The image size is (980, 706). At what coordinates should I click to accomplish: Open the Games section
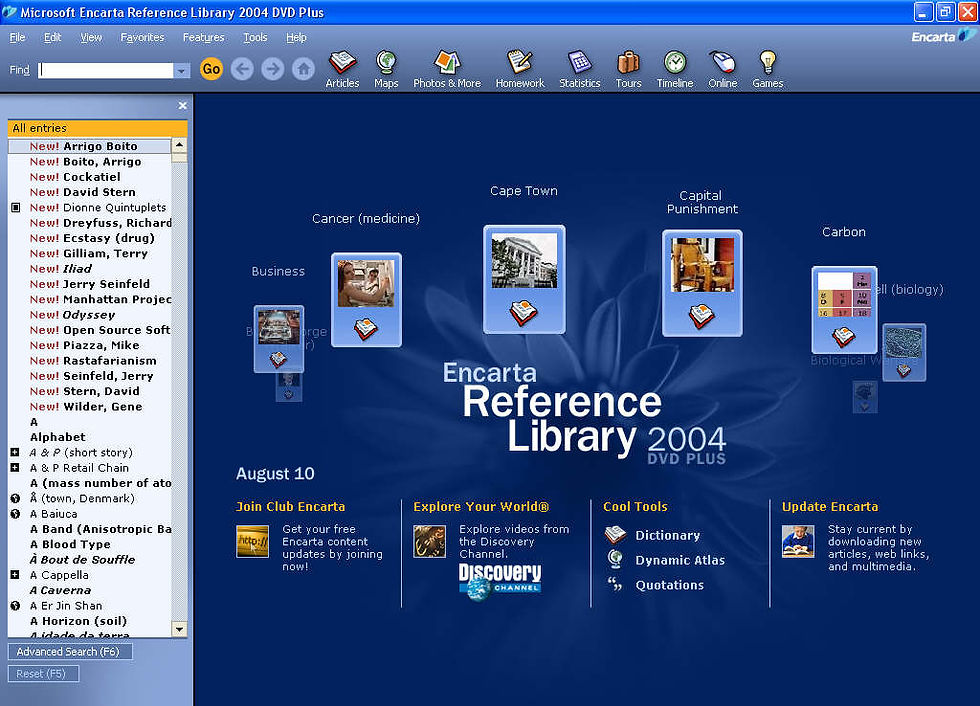(x=768, y=69)
